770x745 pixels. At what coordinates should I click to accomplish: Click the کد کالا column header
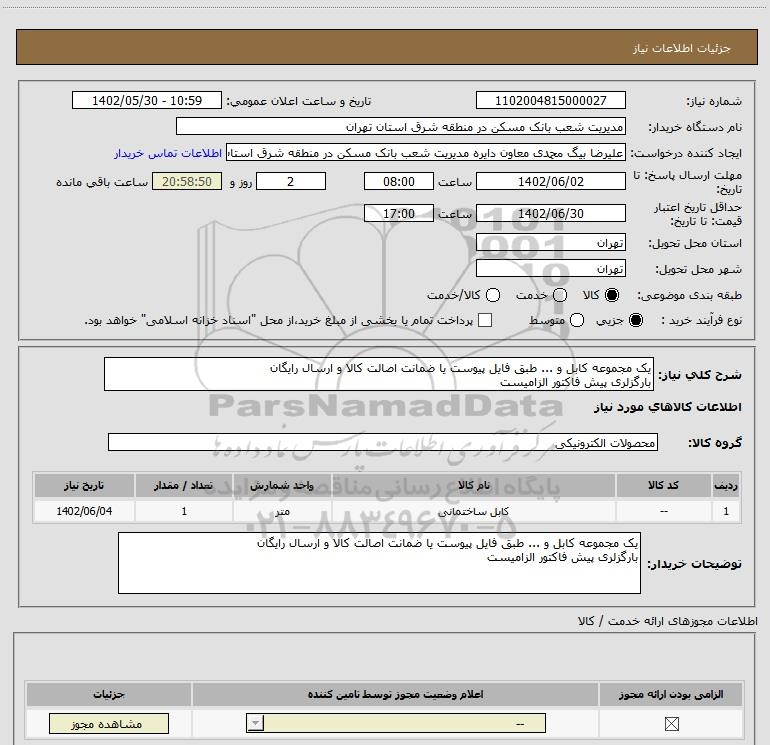(663, 485)
